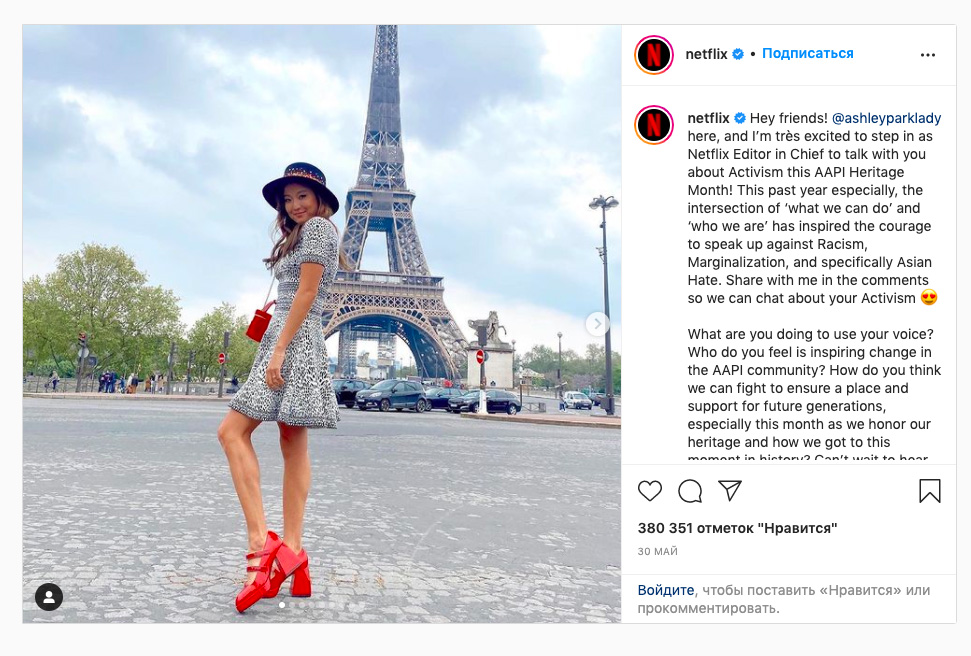Click the blue verified badge in the header
Screen dimensions: 971x656
coord(738,54)
